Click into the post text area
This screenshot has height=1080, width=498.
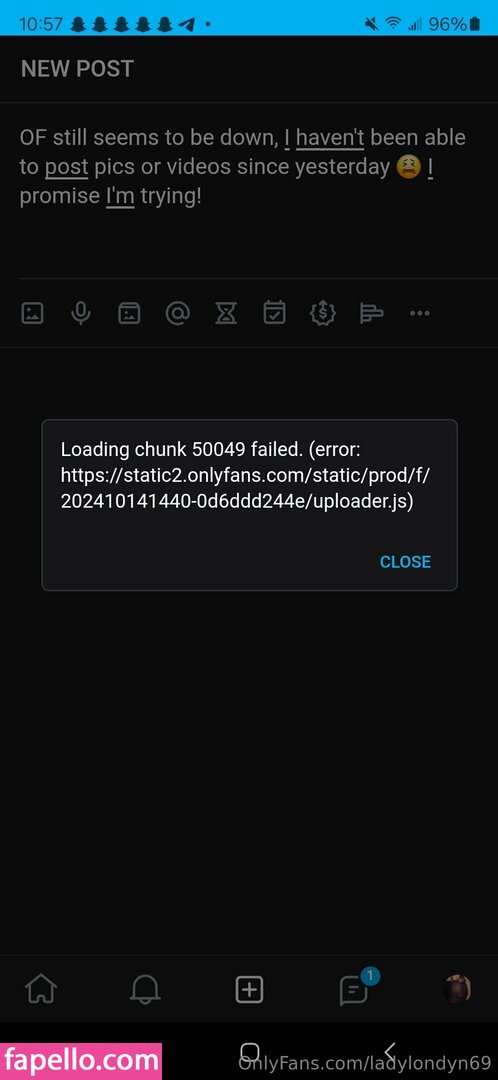click(249, 191)
